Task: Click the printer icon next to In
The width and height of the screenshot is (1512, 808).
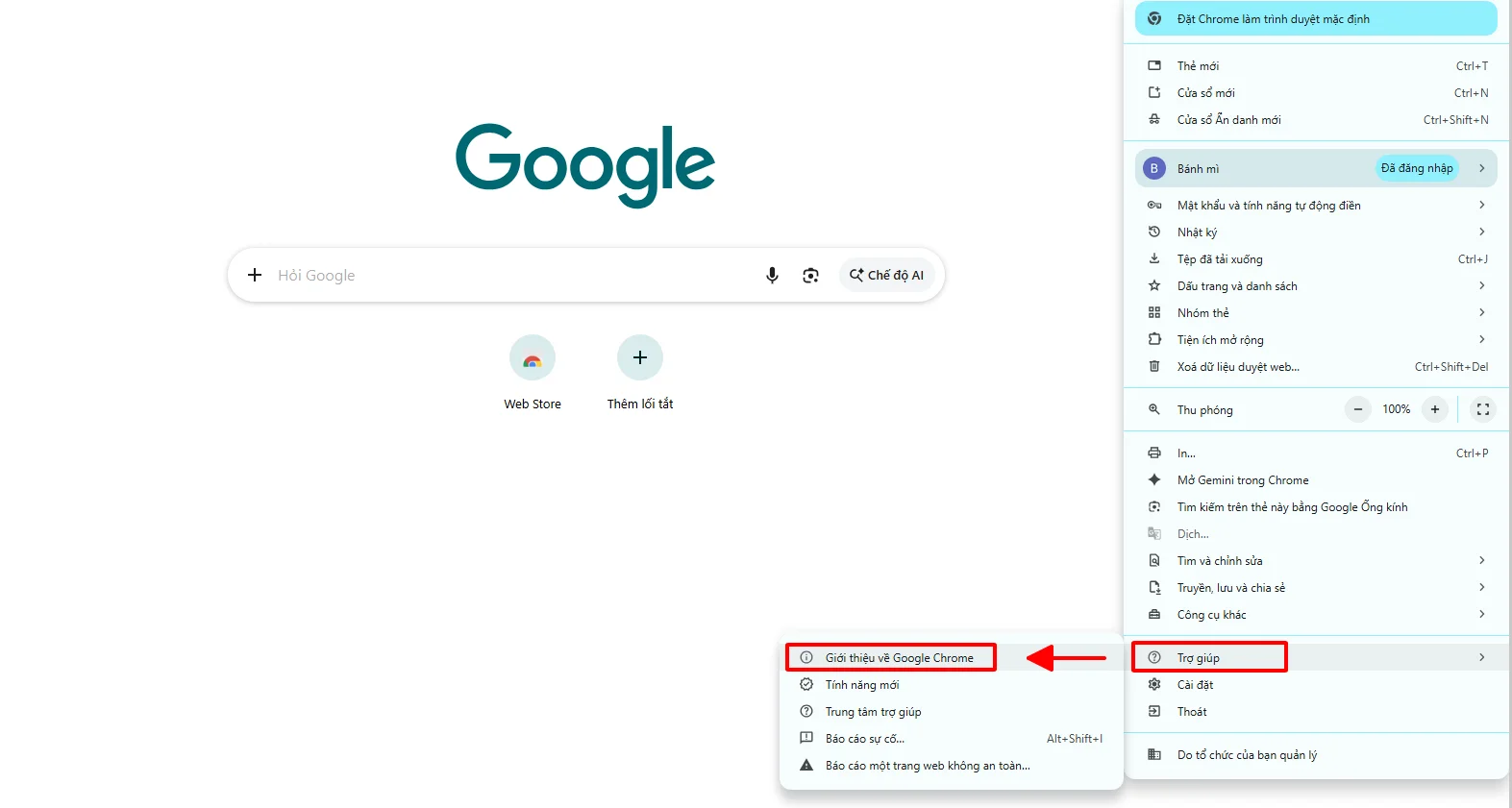Action: pyautogui.click(x=1154, y=453)
